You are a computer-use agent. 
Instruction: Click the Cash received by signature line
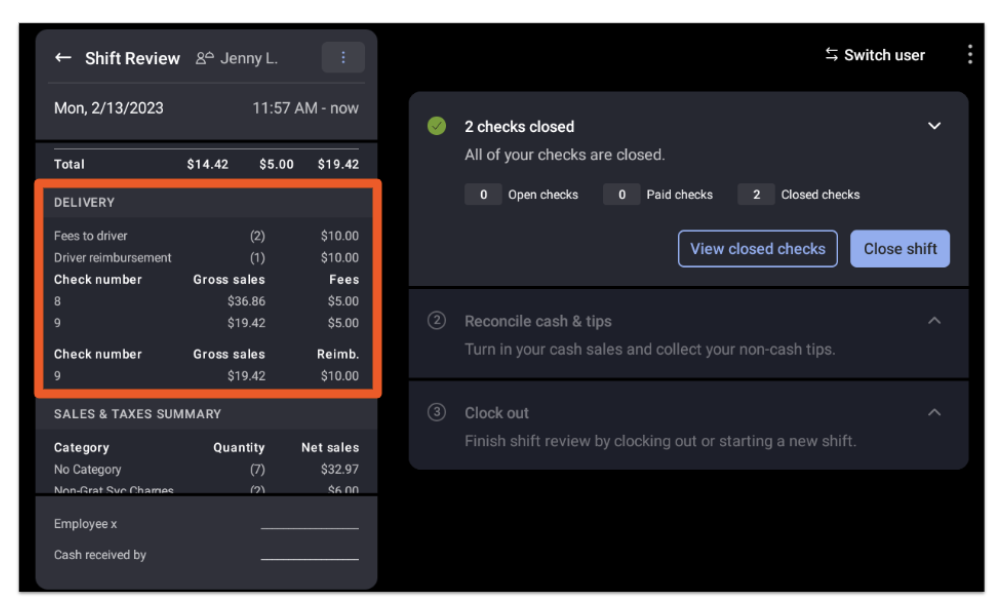pos(309,559)
